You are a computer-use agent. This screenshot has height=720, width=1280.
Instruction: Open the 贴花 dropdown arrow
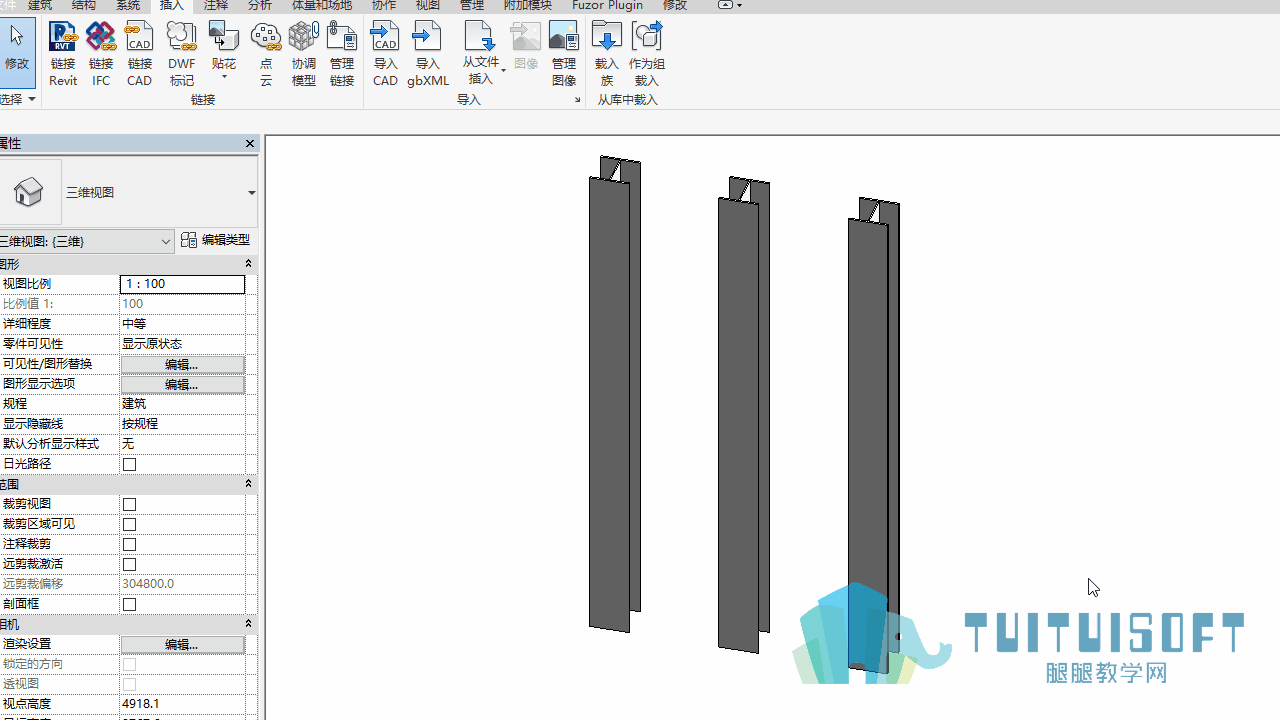pyautogui.click(x=224, y=77)
